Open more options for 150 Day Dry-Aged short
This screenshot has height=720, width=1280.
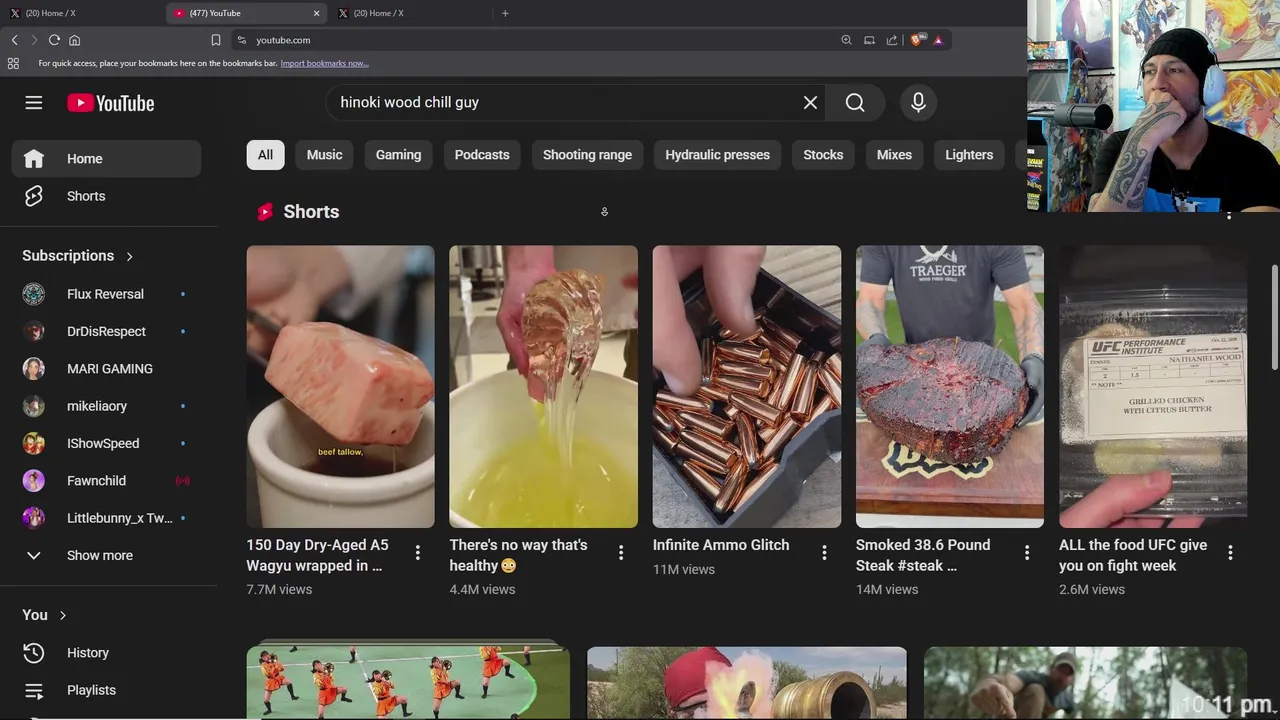[x=417, y=552]
